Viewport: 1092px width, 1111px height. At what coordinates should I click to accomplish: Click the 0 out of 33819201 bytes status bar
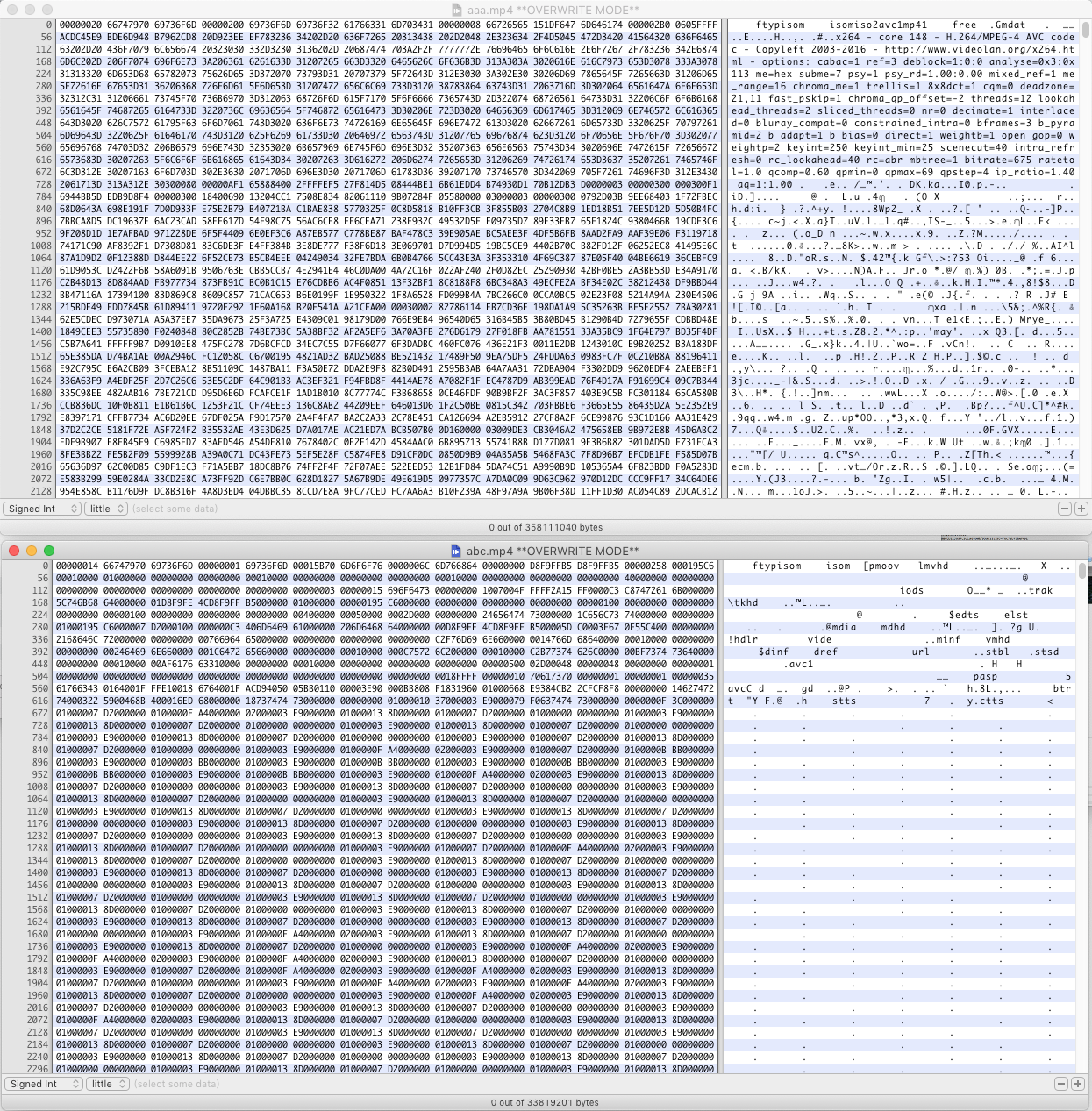point(546,1102)
